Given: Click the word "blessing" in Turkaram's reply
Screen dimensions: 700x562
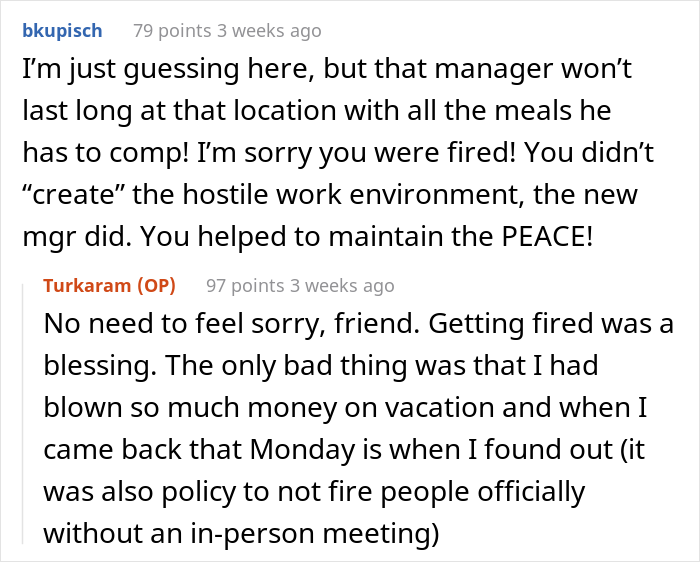Looking at the screenshot, I should point(100,366).
